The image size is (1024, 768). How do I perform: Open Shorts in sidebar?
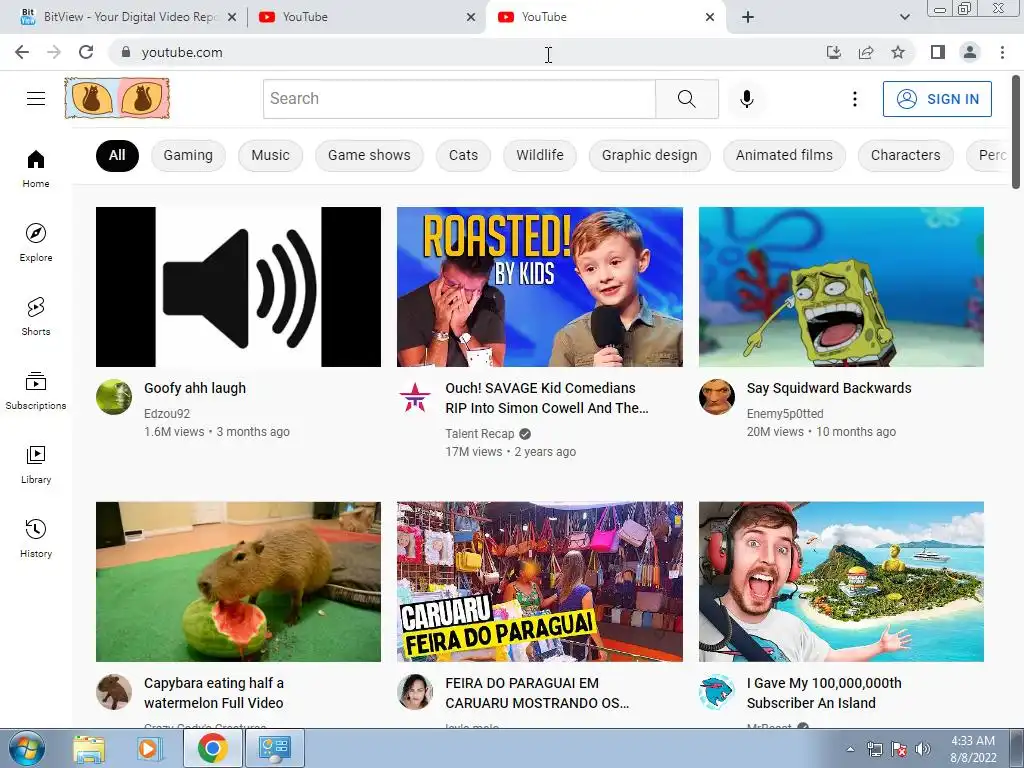point(36,317)
